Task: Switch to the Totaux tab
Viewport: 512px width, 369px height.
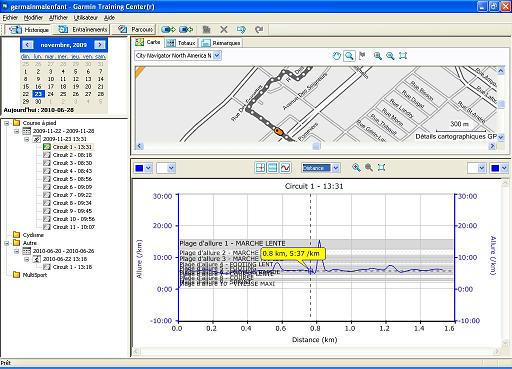Action: tap(181, 43)
